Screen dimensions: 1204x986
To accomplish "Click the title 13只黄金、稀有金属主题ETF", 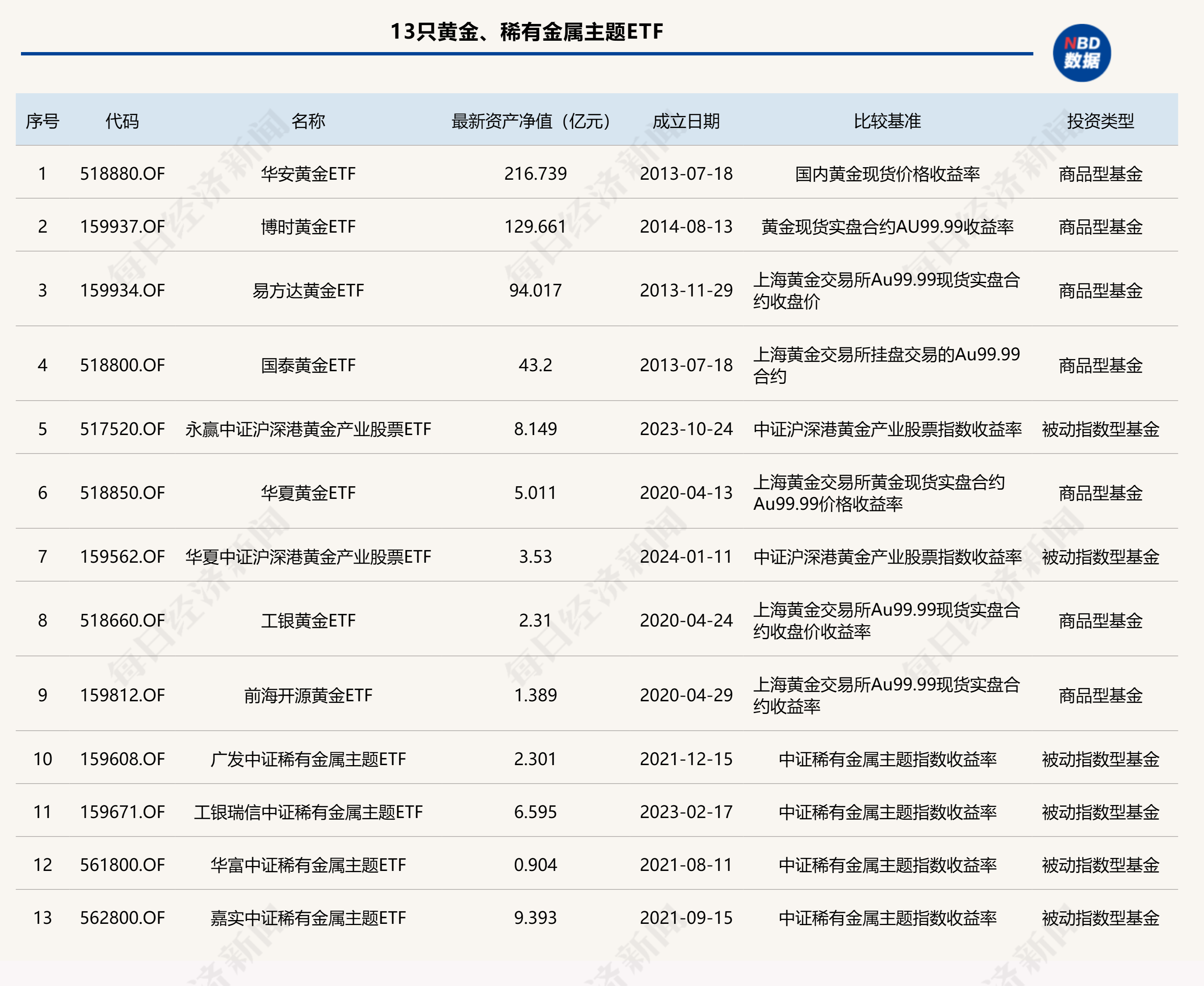I will [x=527, y=32].
